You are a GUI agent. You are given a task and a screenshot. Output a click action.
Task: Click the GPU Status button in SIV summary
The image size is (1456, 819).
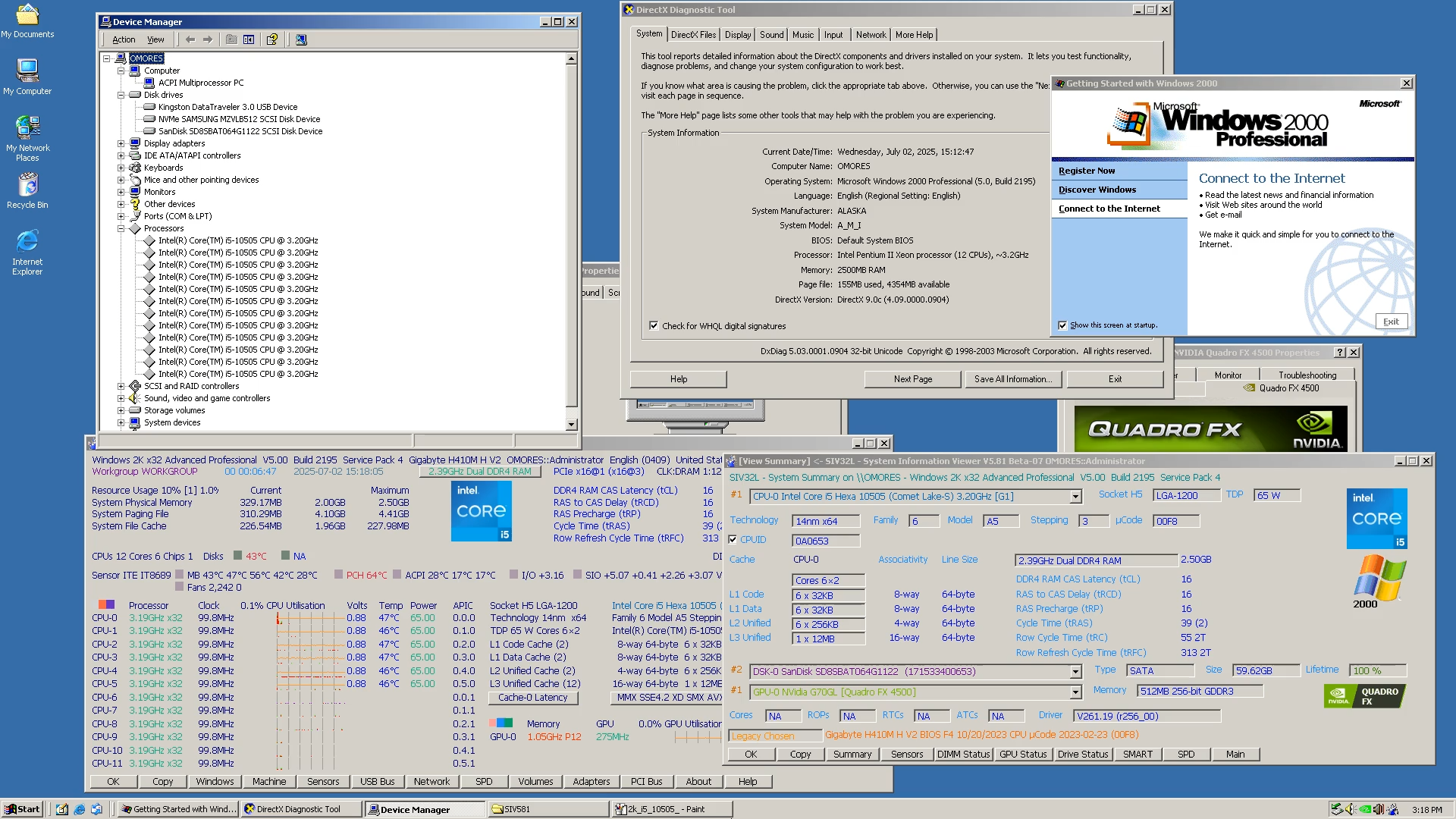(1022, 755)
